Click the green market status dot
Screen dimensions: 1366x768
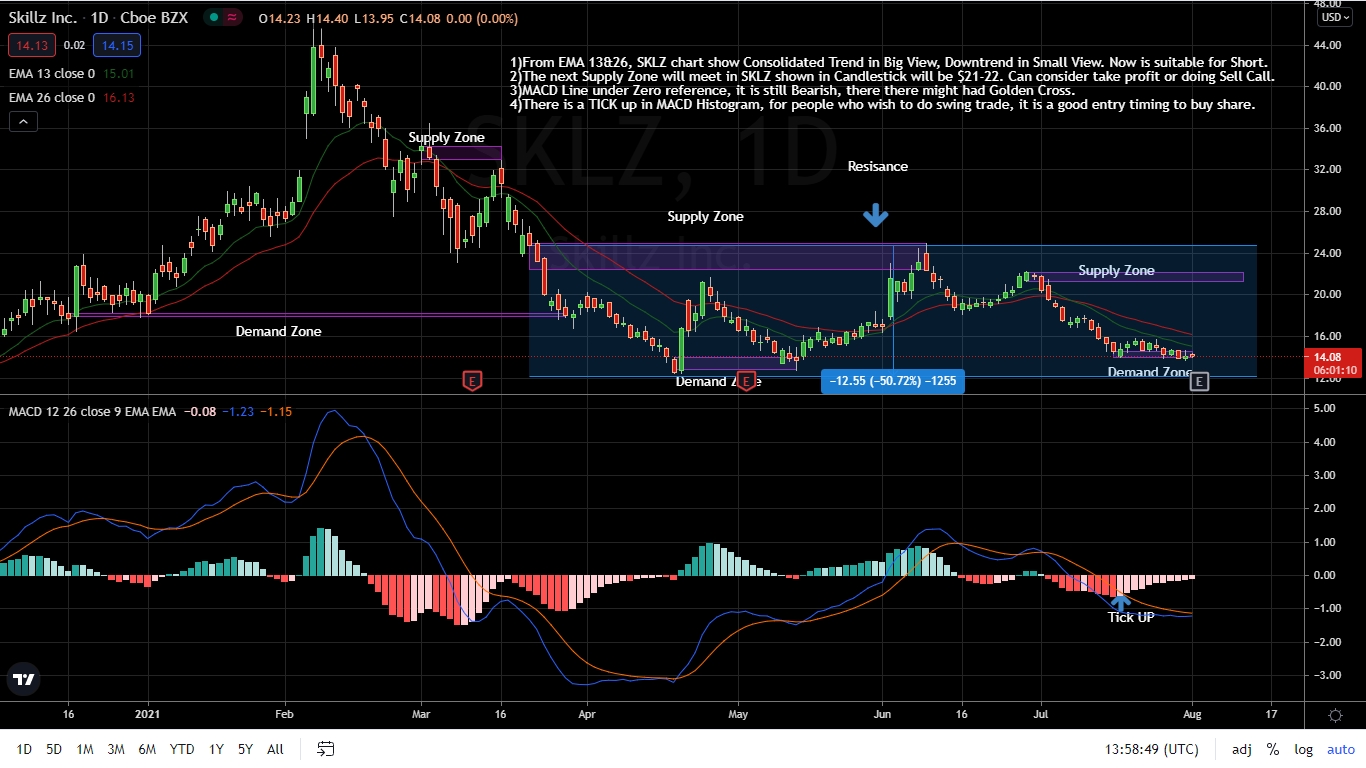[x=214, y=19]
